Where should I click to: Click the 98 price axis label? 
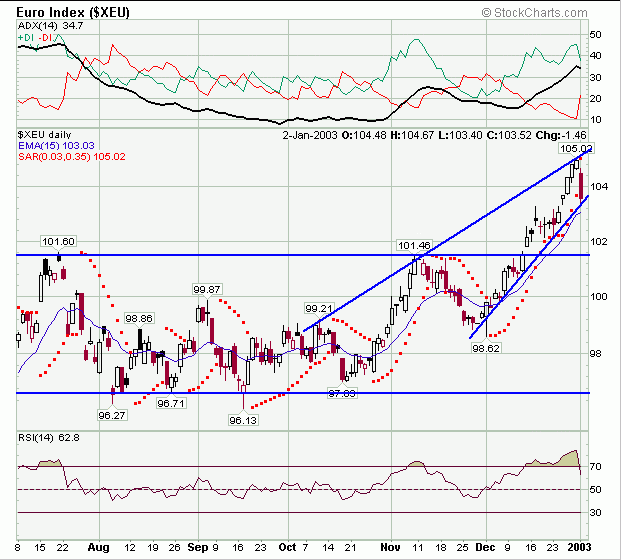[596, 353]
